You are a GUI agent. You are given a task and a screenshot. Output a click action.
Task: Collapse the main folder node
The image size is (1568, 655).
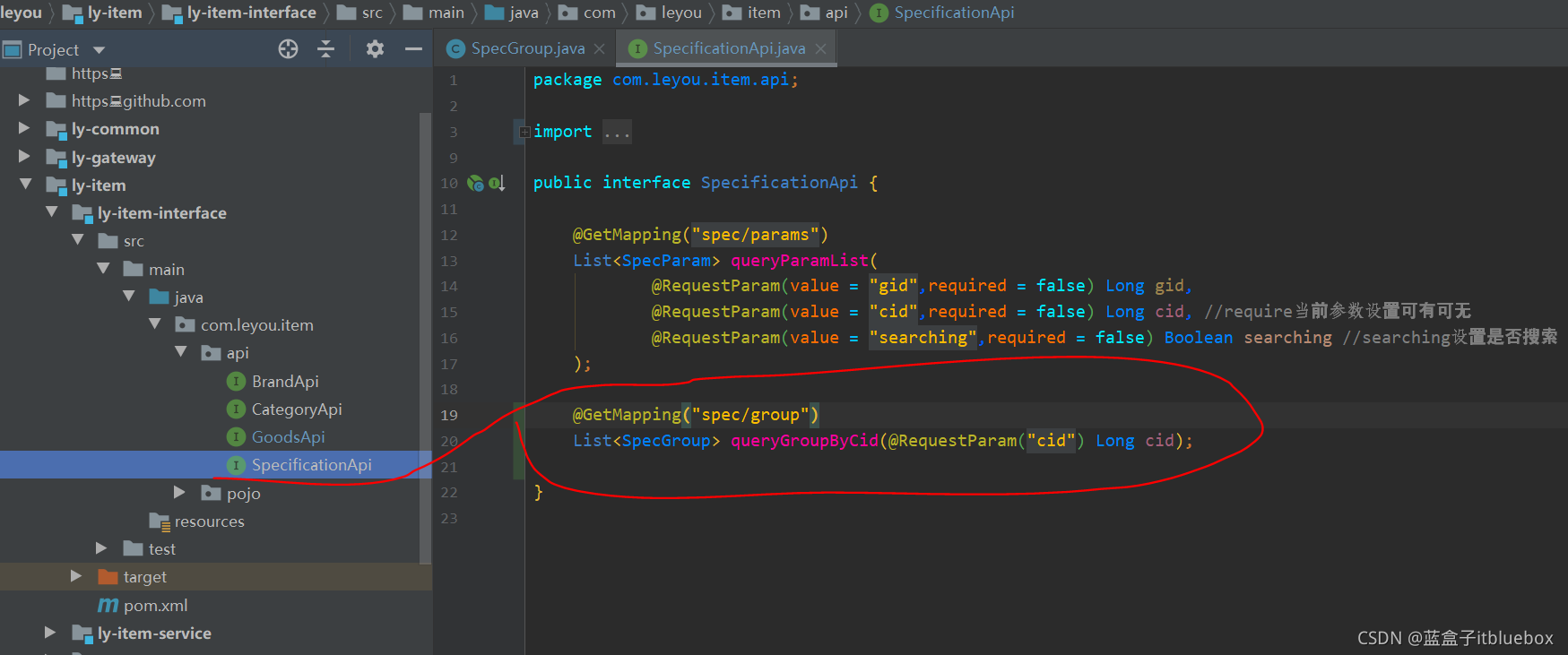point(103,268)
